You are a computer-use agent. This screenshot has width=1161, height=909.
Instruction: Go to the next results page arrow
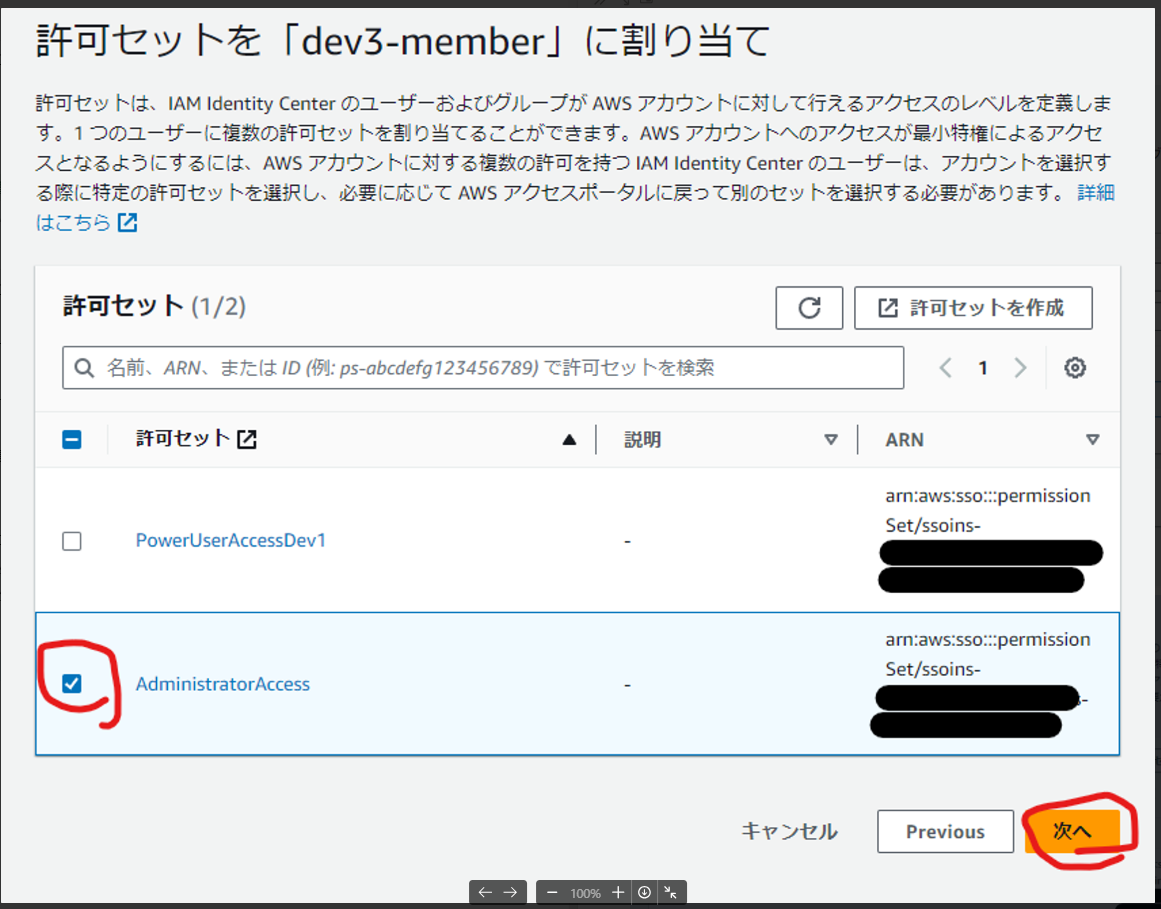click(1020, 368)
